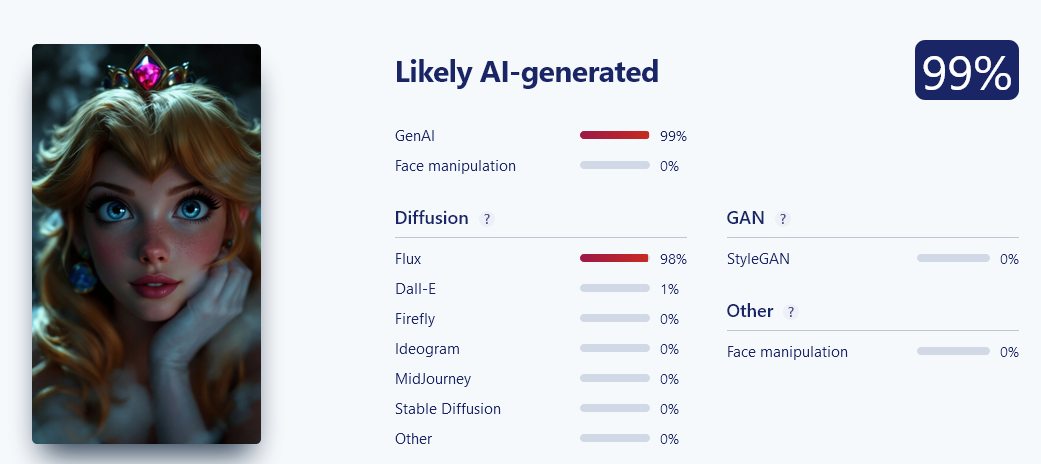Viewport: 1041px width, 464px height.
Task: Click the MidJourney 0% score bar
Action: (615, 378)
